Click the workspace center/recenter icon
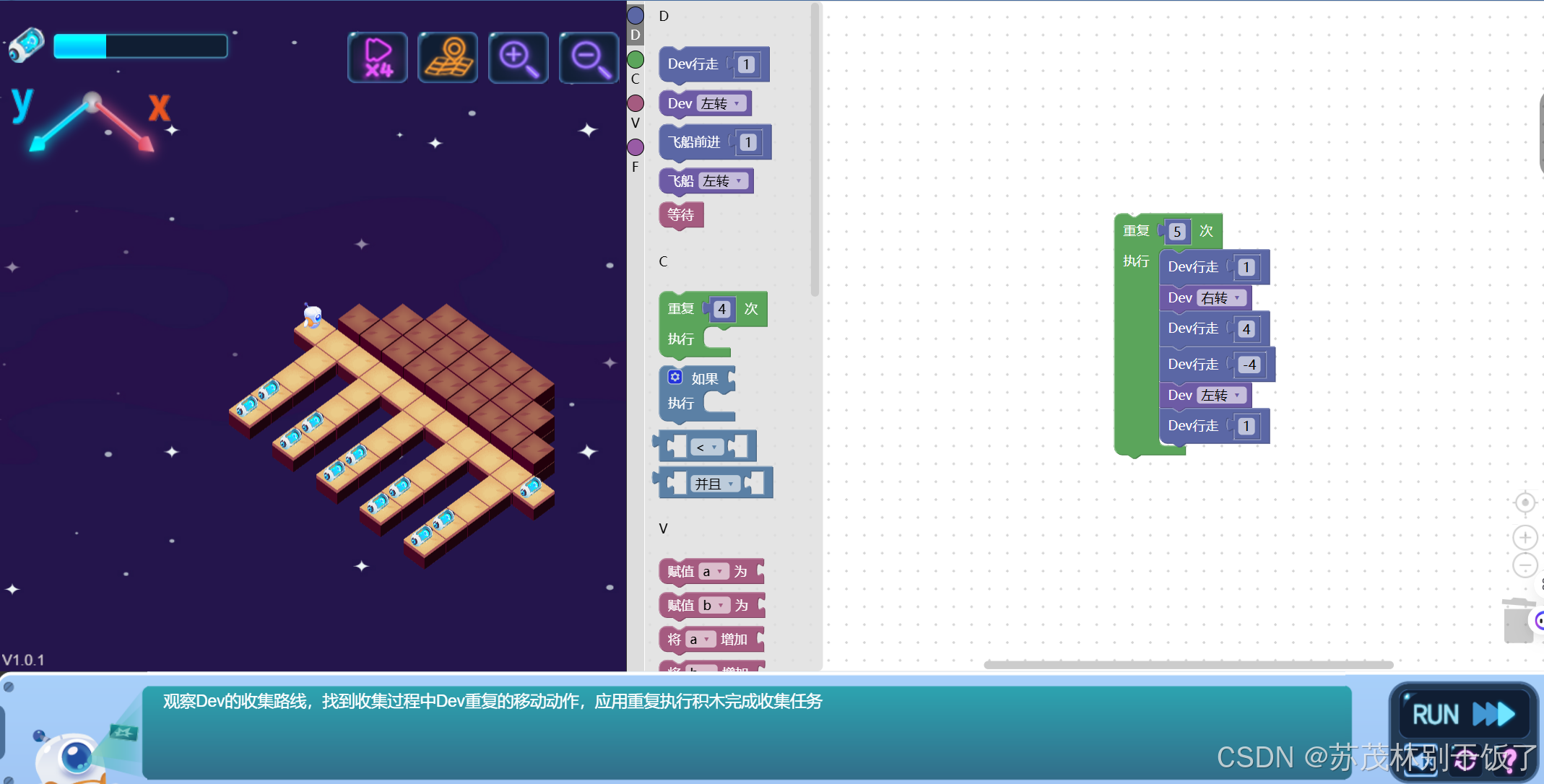 click(1525, 502)
